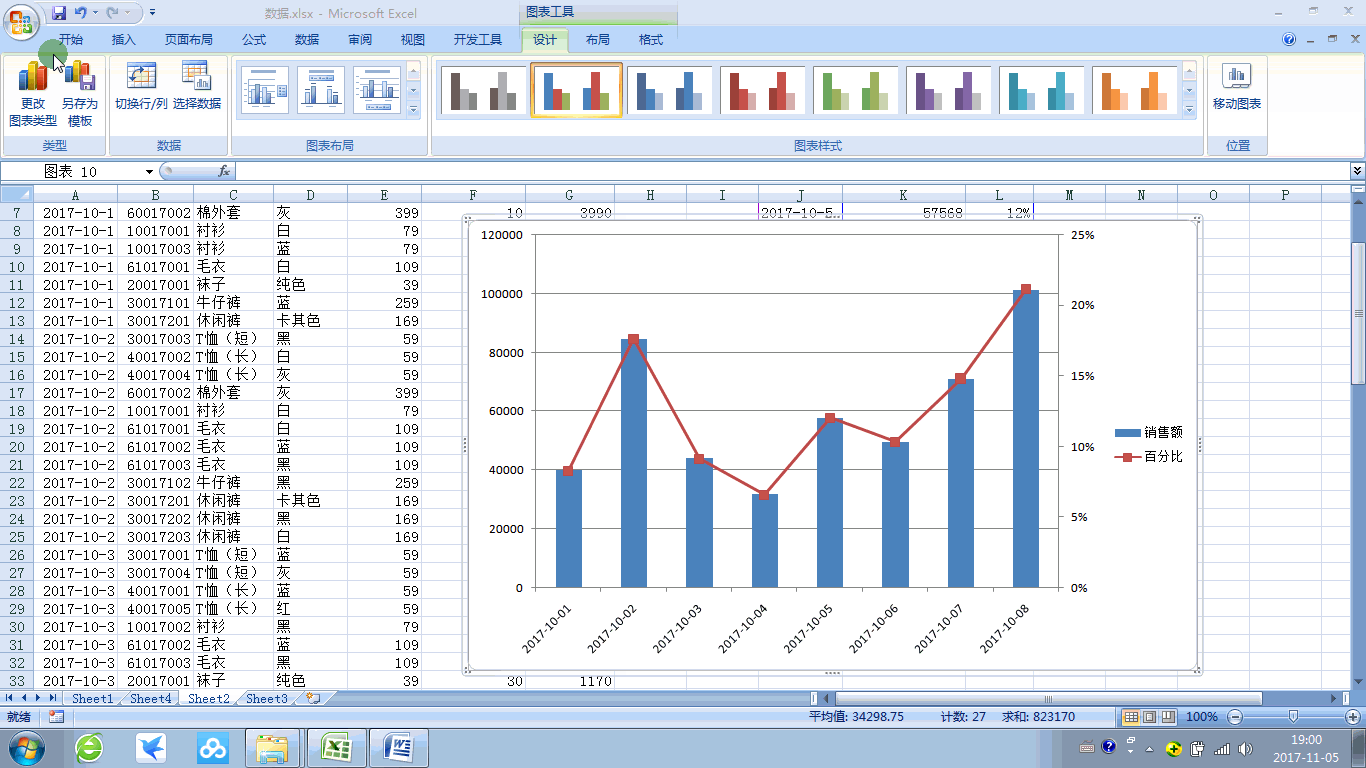Insert a new worksheet tab
This screenshot has height=768, width=1366.
pyautogui.click(x=313, y=699)
